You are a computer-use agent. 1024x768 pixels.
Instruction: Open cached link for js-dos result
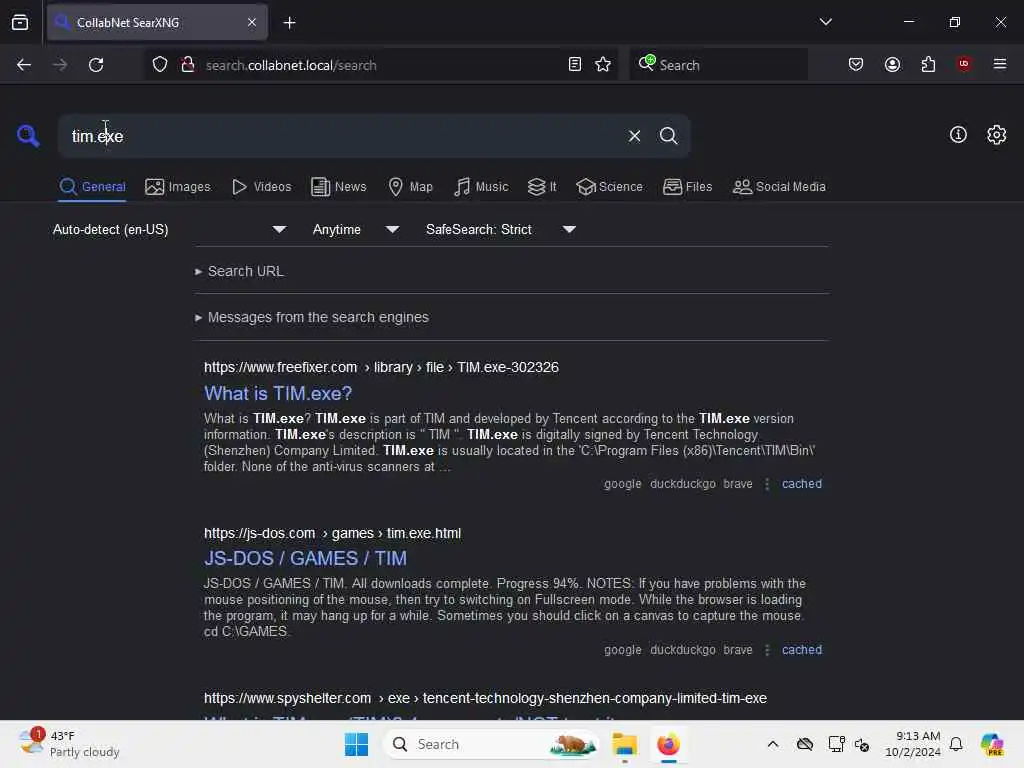click(801, 650)
